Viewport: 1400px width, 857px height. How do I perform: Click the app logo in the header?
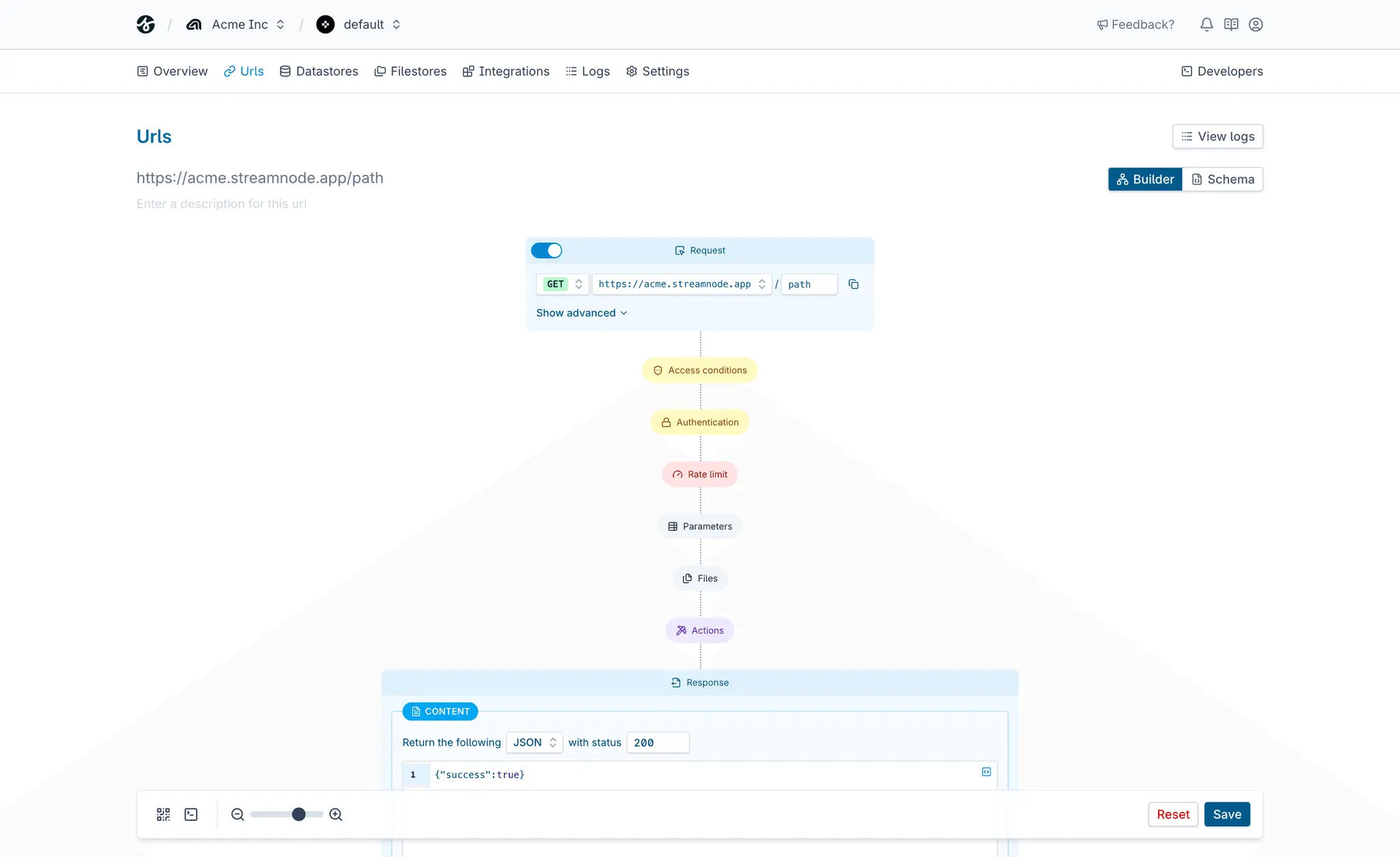[x=146, y=25]
